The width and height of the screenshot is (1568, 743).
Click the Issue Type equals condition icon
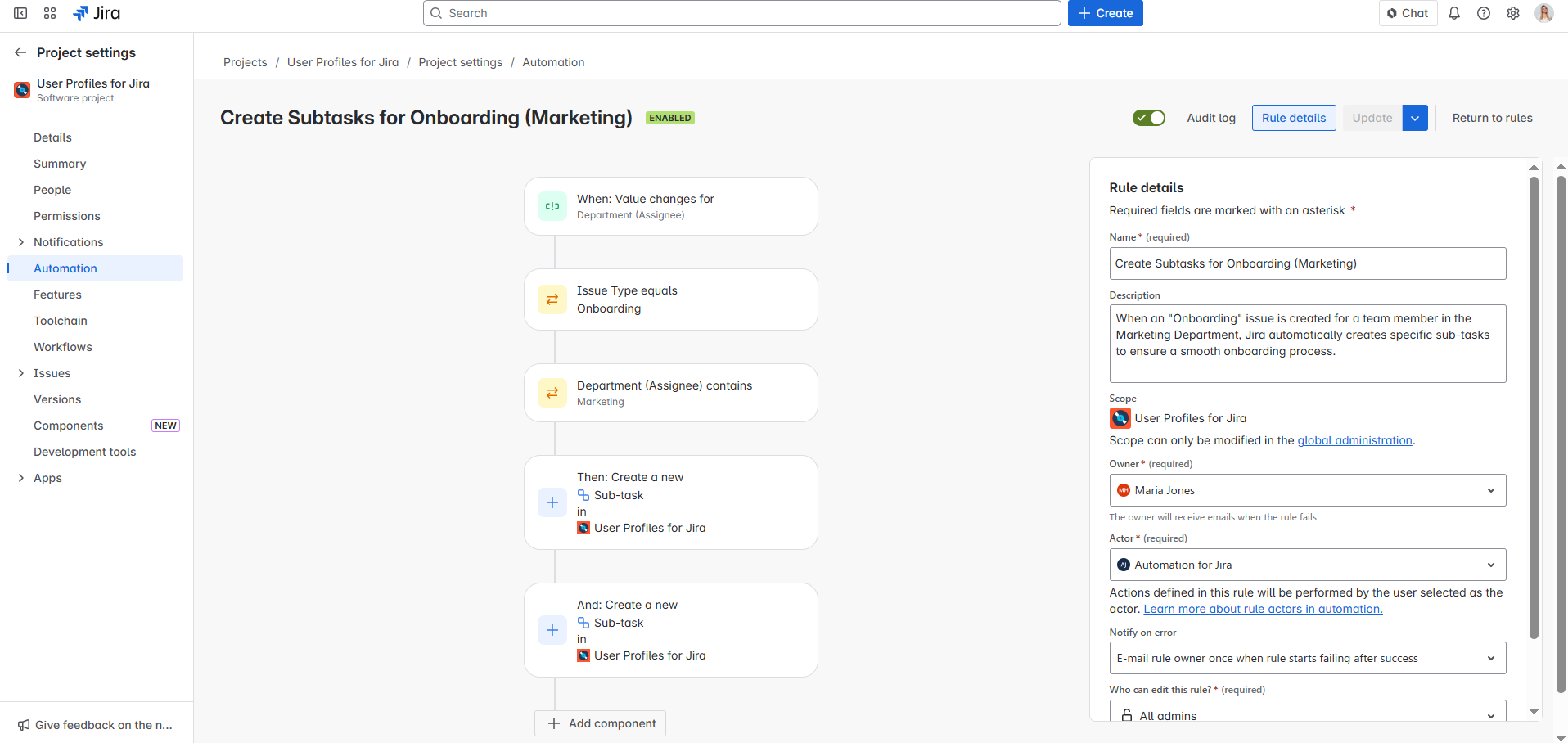pyautogui.click(x=552, y=299)
